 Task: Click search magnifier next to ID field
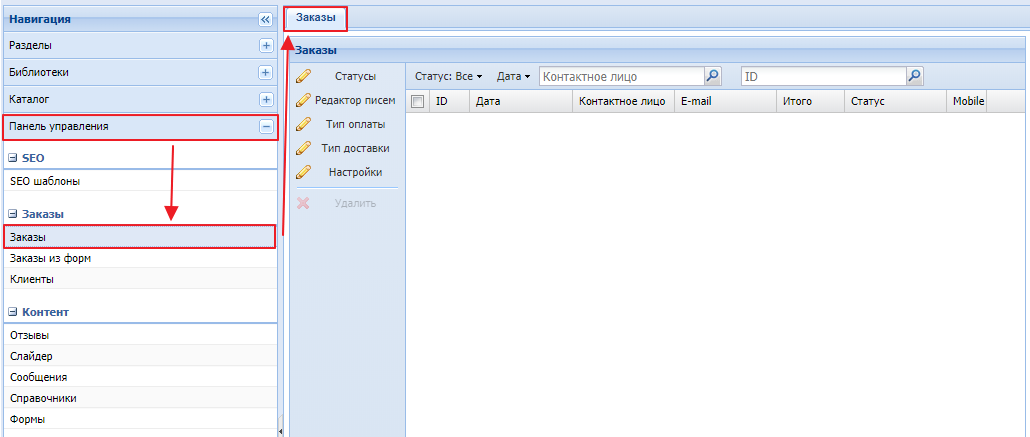point(914,76)
